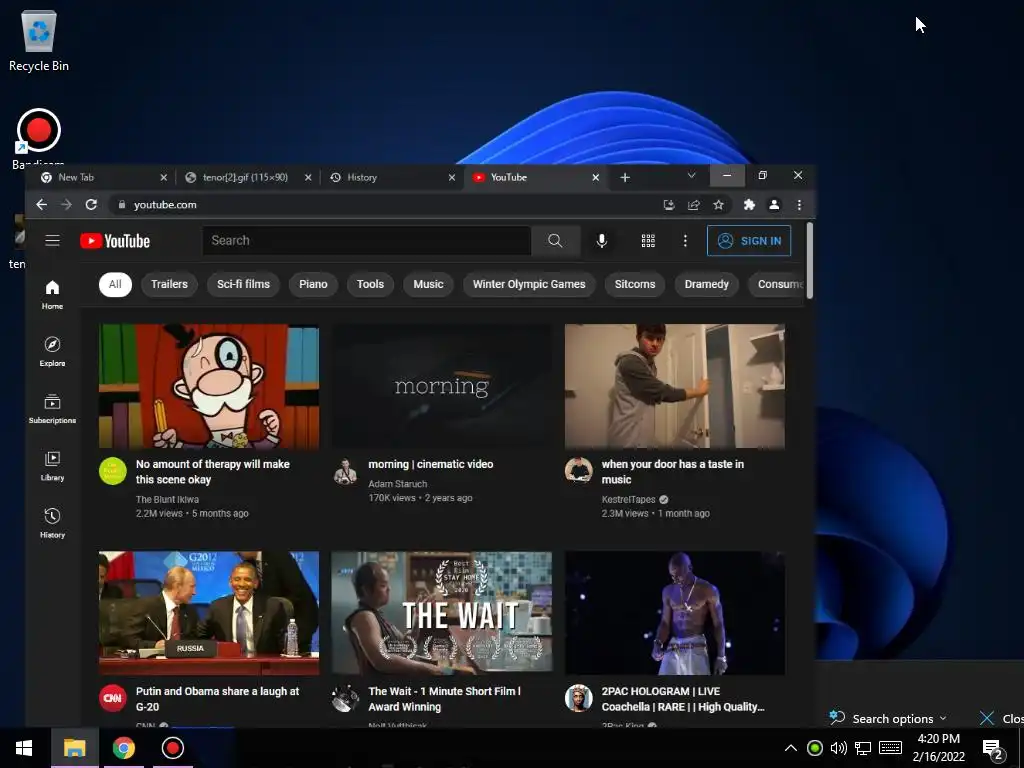Close the History browser tab

tap(451, 177)
